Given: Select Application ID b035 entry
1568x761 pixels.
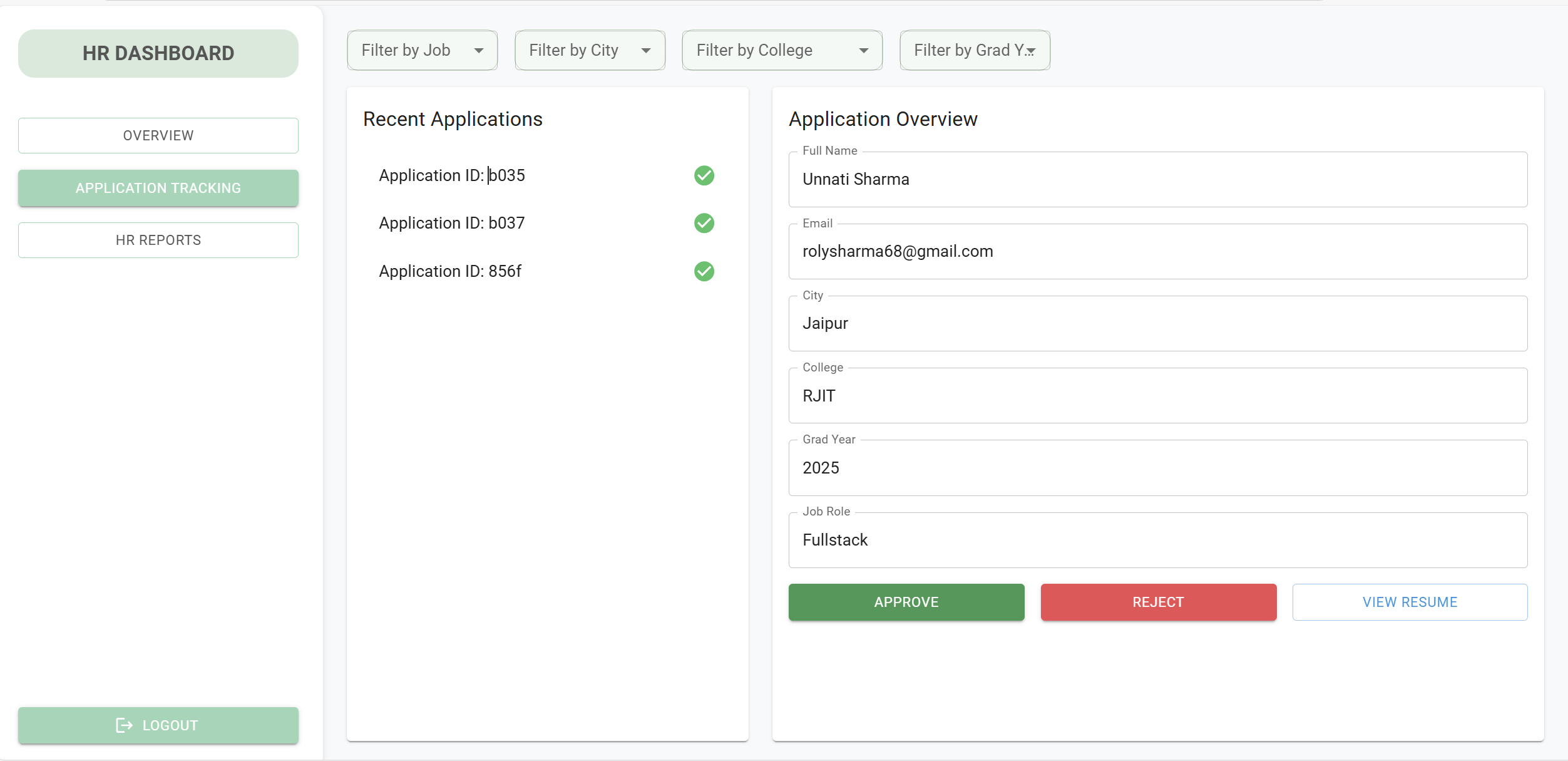Looking at the screenshot, I should pyautogui.click(x=452, y=175).
